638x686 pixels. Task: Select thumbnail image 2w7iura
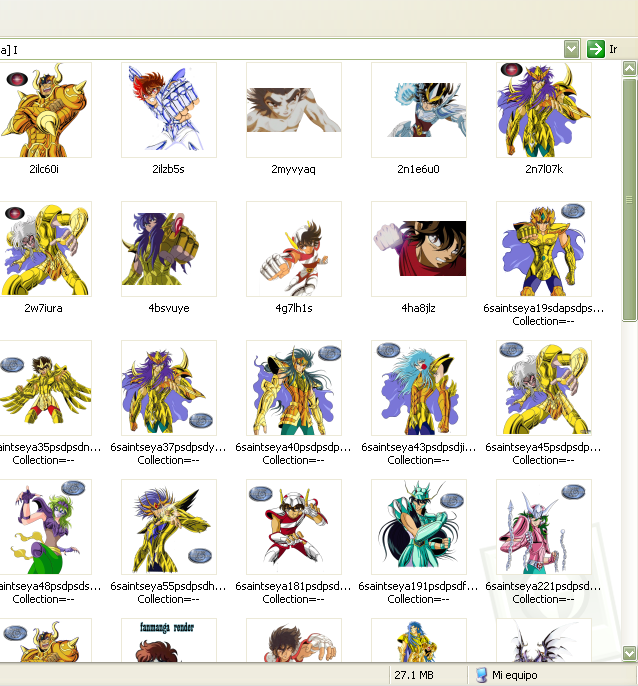point(44,249)
